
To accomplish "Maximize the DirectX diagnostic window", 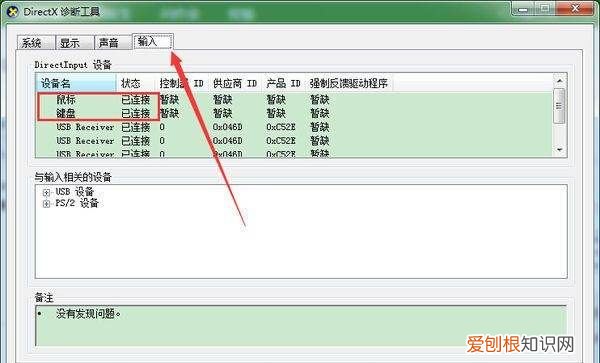I will [545, 9].
